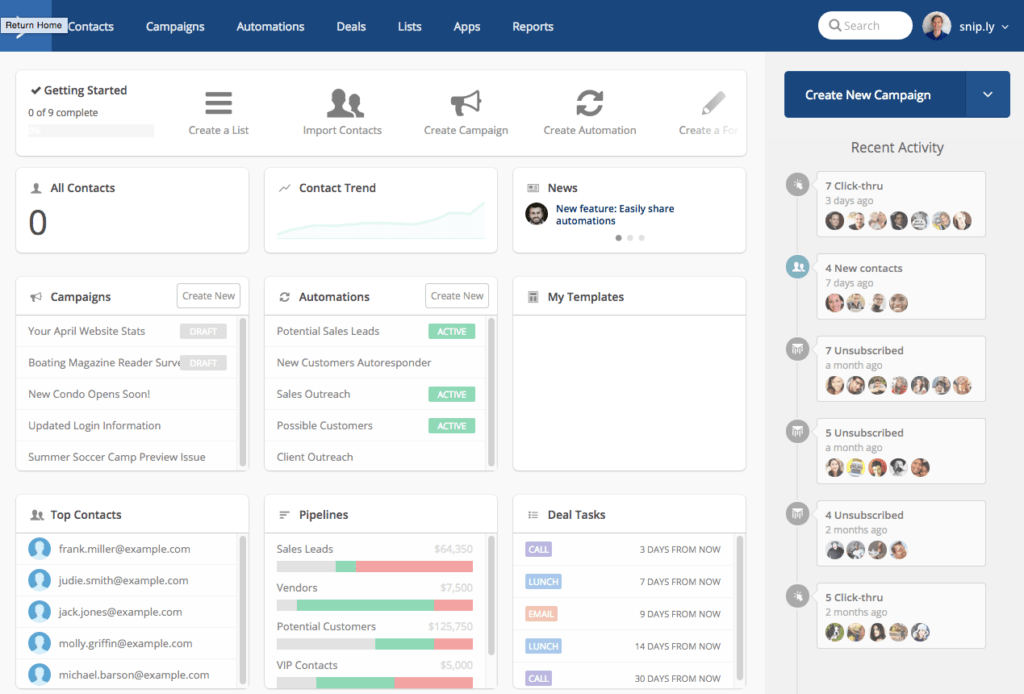
Task: Click frank.miller avatar icon in Top Contacts
Action: (40, 549)
